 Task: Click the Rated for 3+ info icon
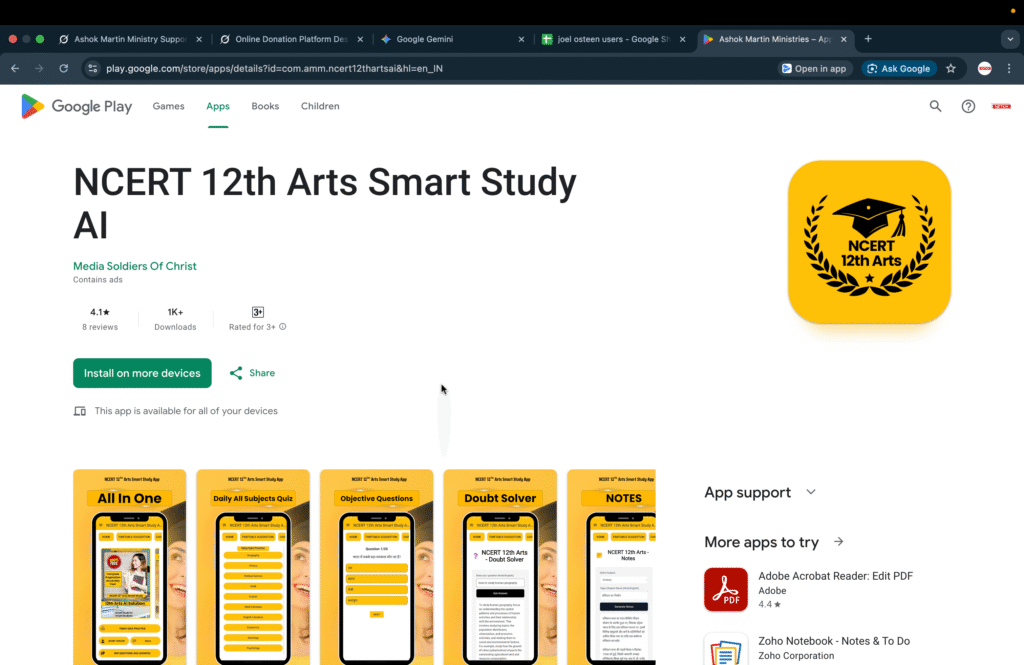click(x=281, y=326)
